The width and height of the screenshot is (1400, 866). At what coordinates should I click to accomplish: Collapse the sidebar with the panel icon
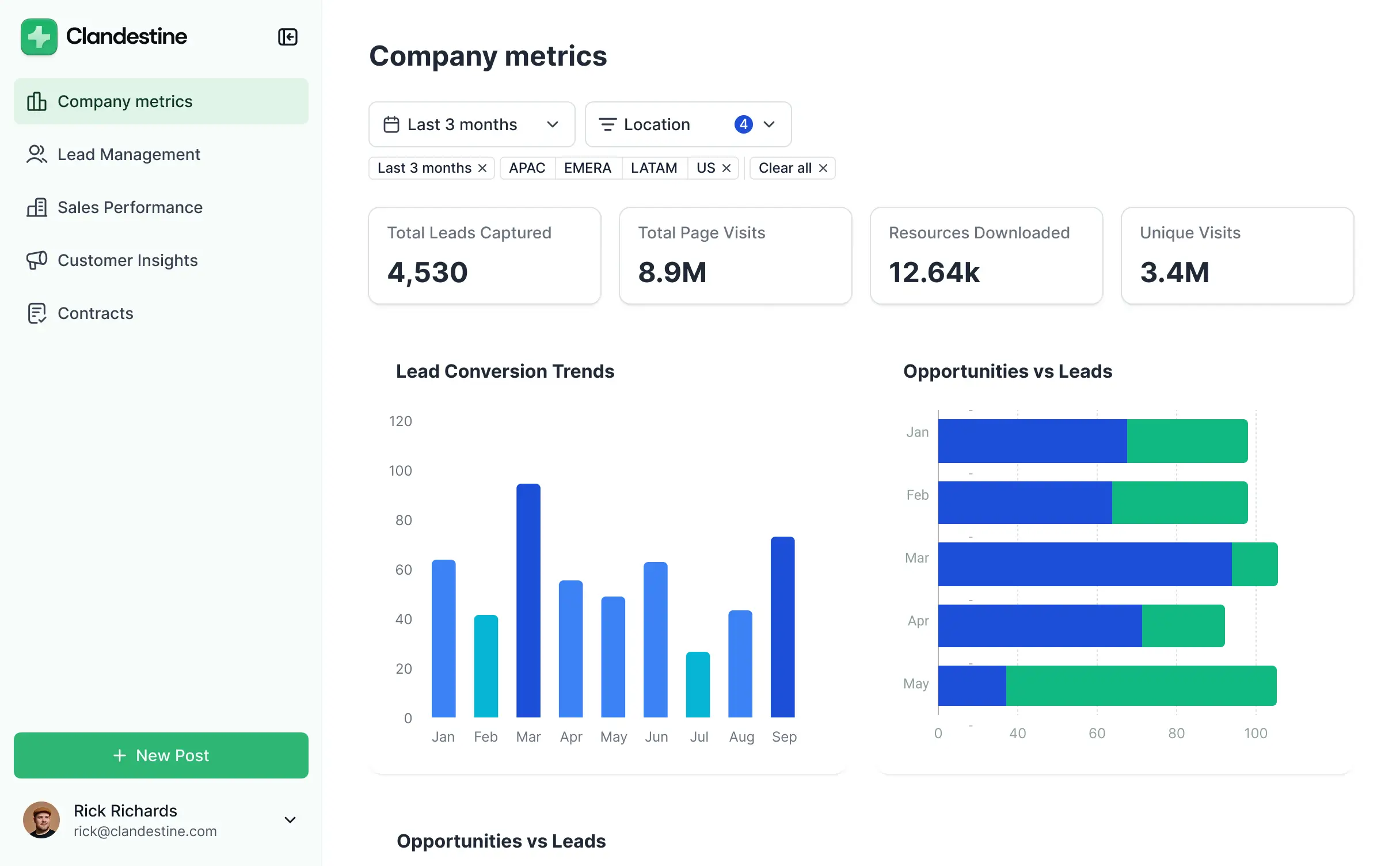(288, 37)
